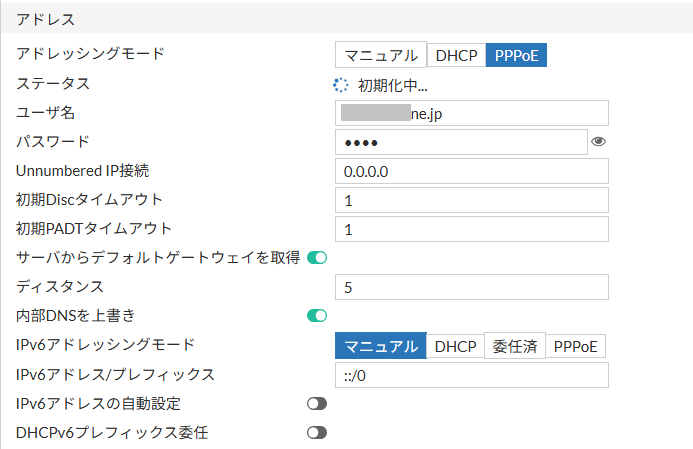The image size is (693, 449).
Task: Choose DHCP for IPv6 addressing mode
Action: pyautogui.click(x=456, y=346)
